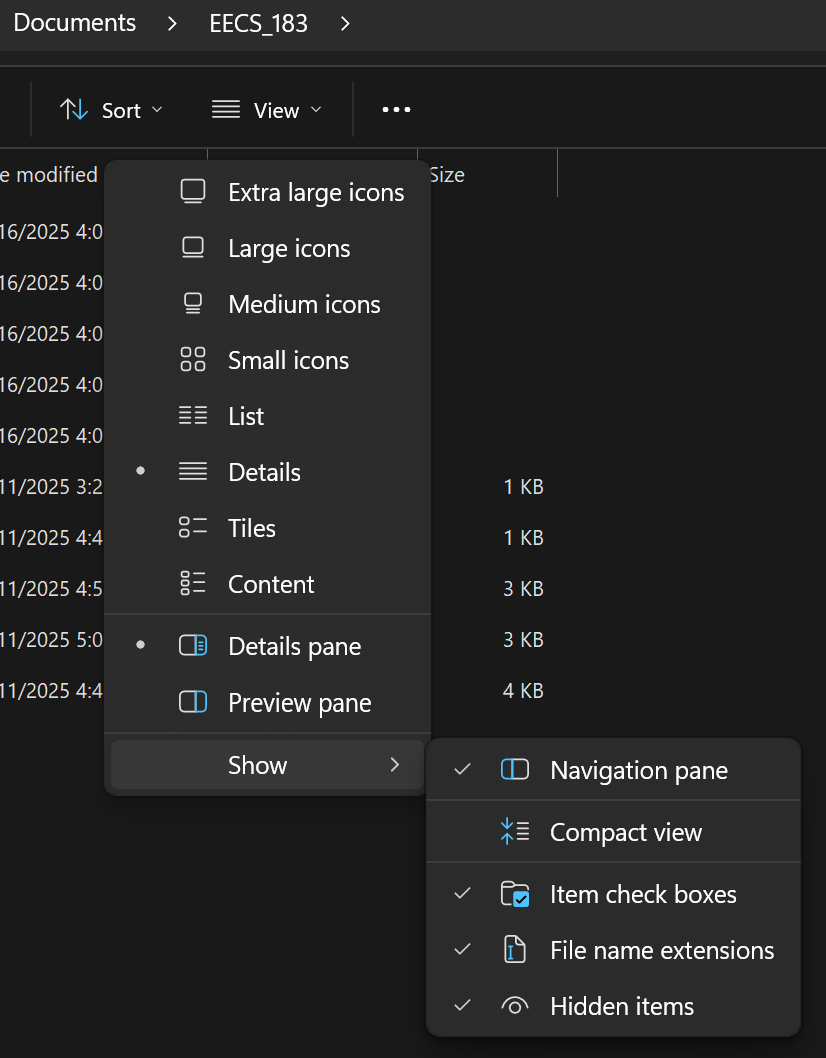Click the Small icons grid icon
Screen dimensions: 826x1058
tap(193, 360)
